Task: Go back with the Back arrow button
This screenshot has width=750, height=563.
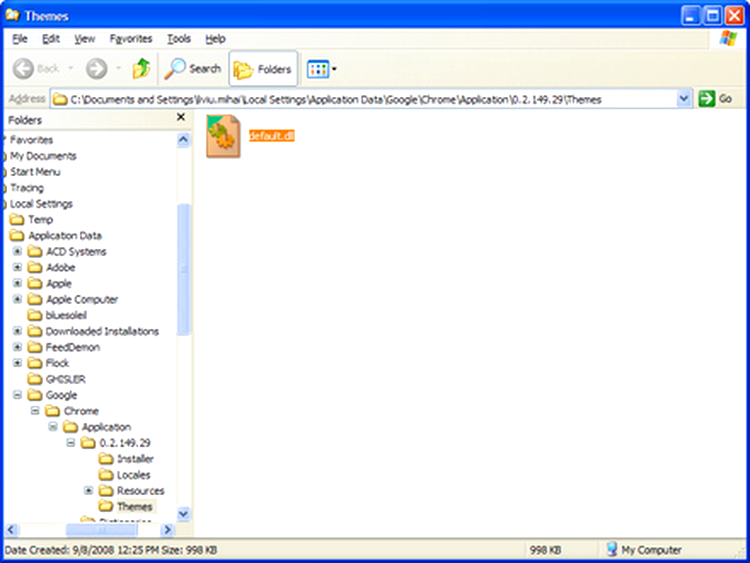Action: pos(23,68)
